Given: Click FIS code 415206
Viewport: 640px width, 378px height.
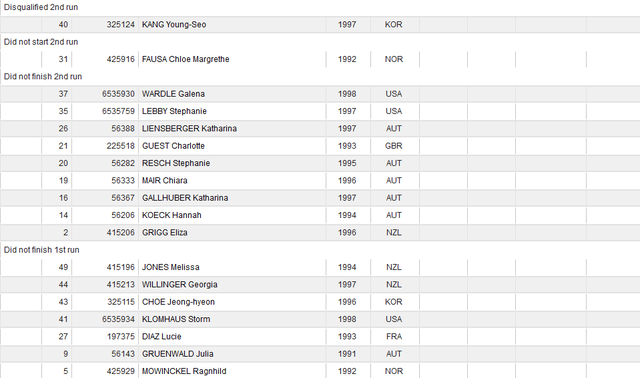Looking at the screenshot, I should (120, 233).
